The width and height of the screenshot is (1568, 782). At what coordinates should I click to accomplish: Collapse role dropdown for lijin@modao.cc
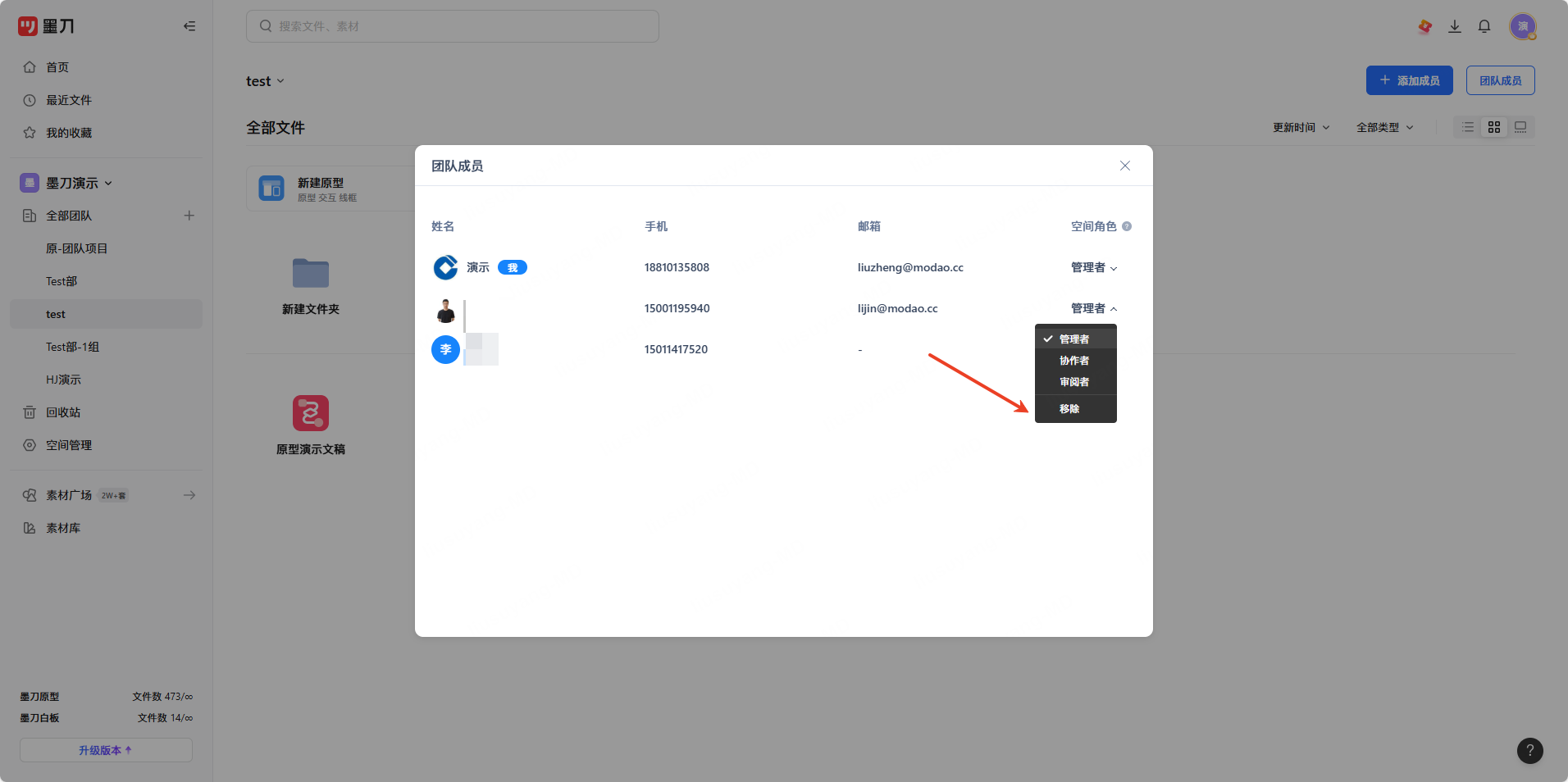pos(1094,308)
